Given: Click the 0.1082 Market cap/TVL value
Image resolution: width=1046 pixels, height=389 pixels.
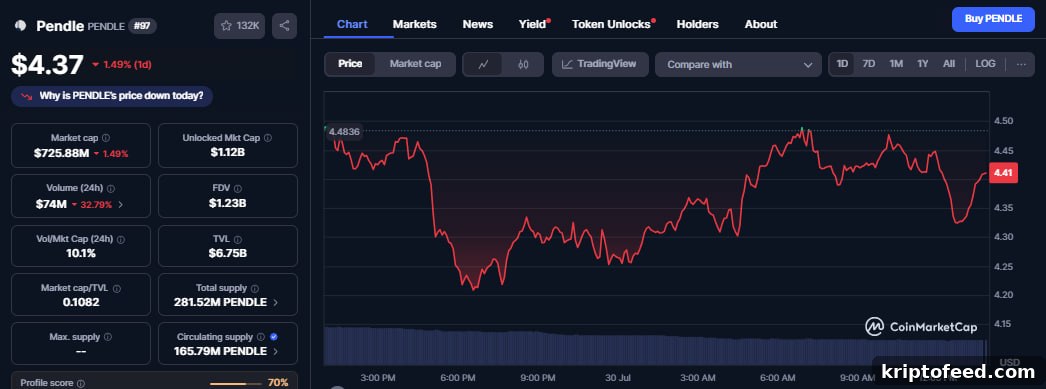Looking at the screenshot, I should coord(81,302).
